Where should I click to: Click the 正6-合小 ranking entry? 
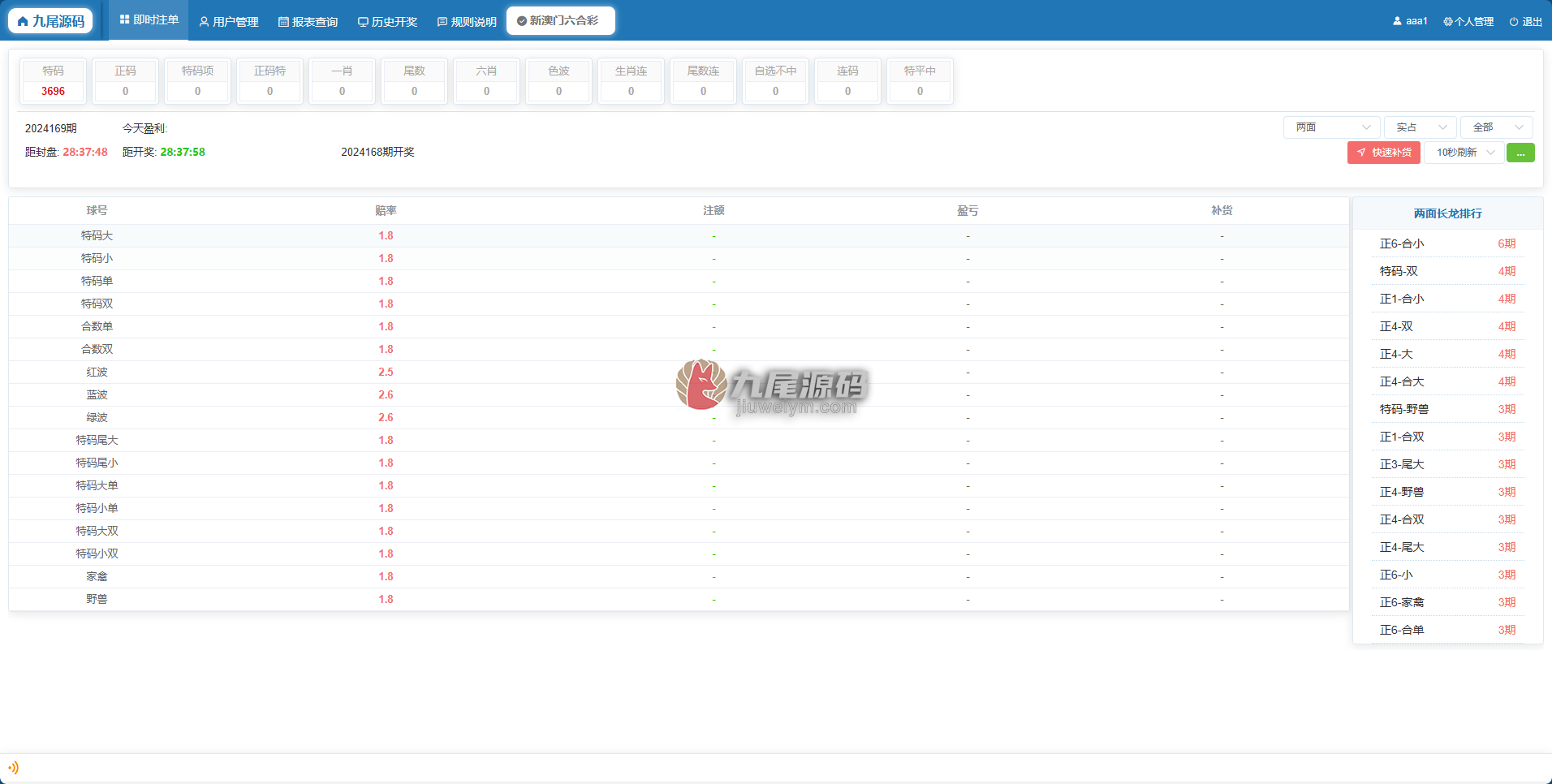pyautogui.click(x=1447, y=243)
